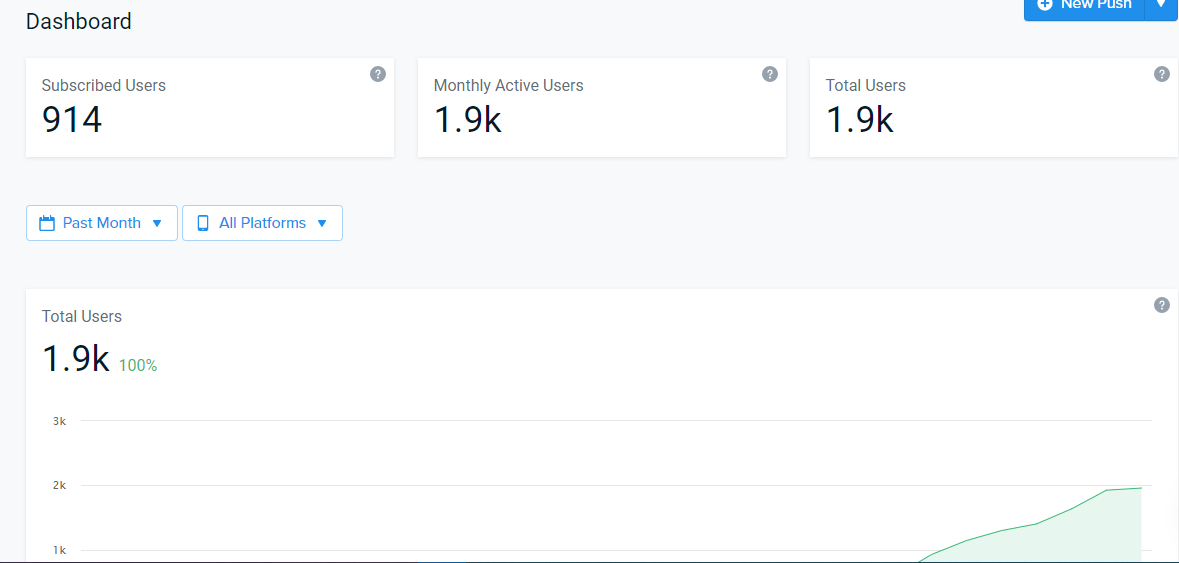The height and width of the screenshot is (563, 1179).
Task: Open help icon on Monthly Active Users card
Action: tap(770, 74)
